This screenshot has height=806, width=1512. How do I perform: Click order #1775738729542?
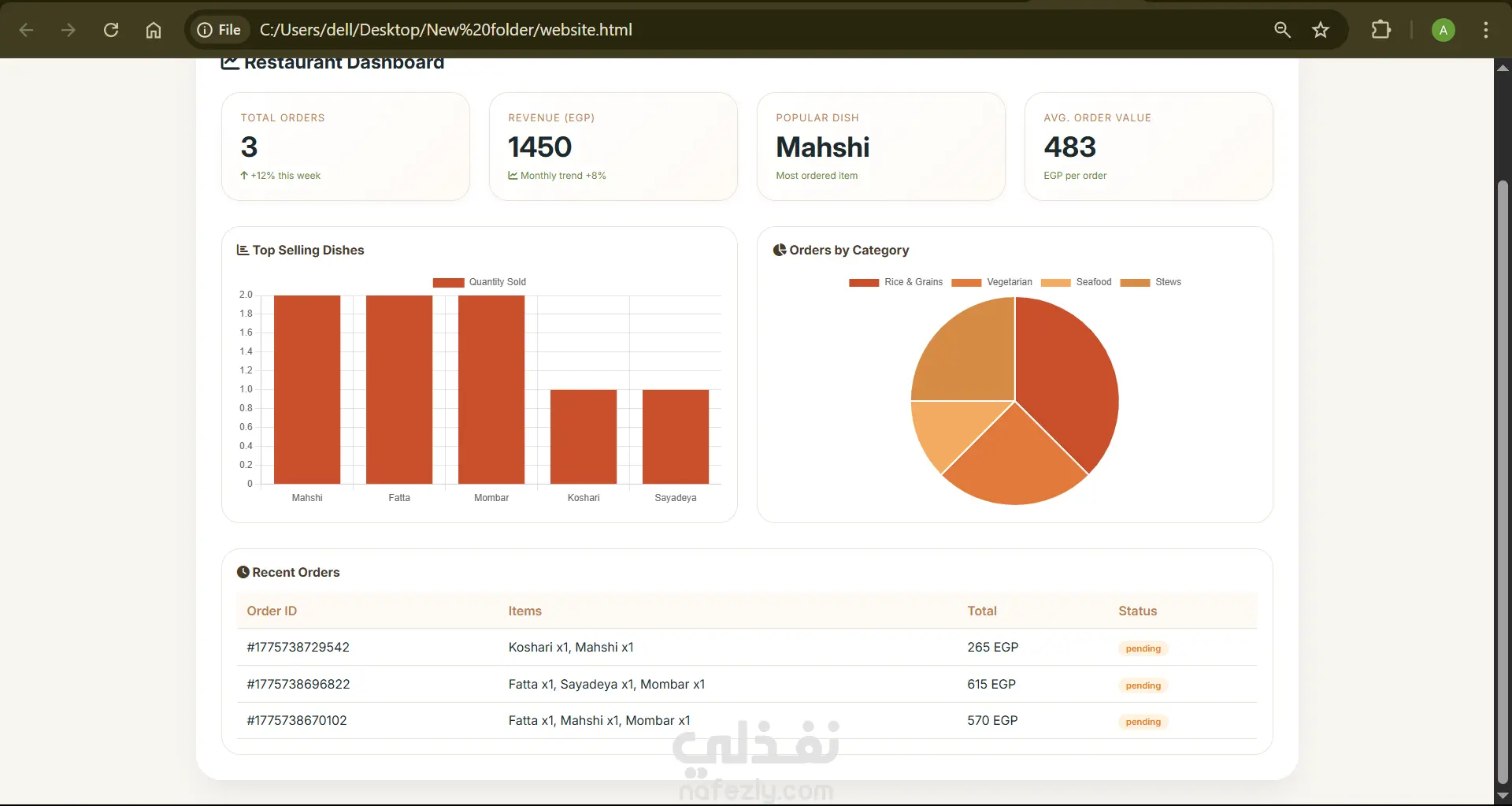298,647
